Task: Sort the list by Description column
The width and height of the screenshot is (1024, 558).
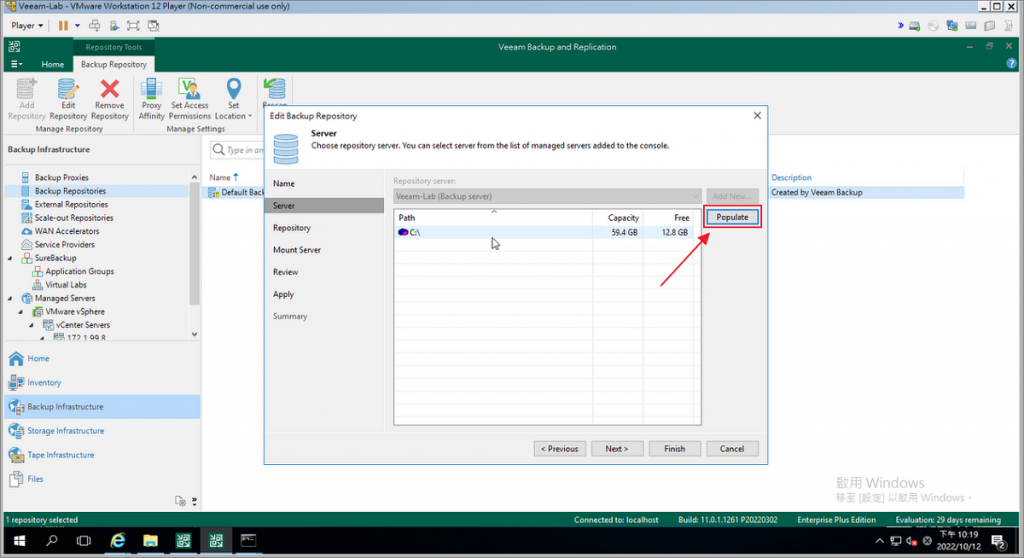Action: (x=792, y=178)
